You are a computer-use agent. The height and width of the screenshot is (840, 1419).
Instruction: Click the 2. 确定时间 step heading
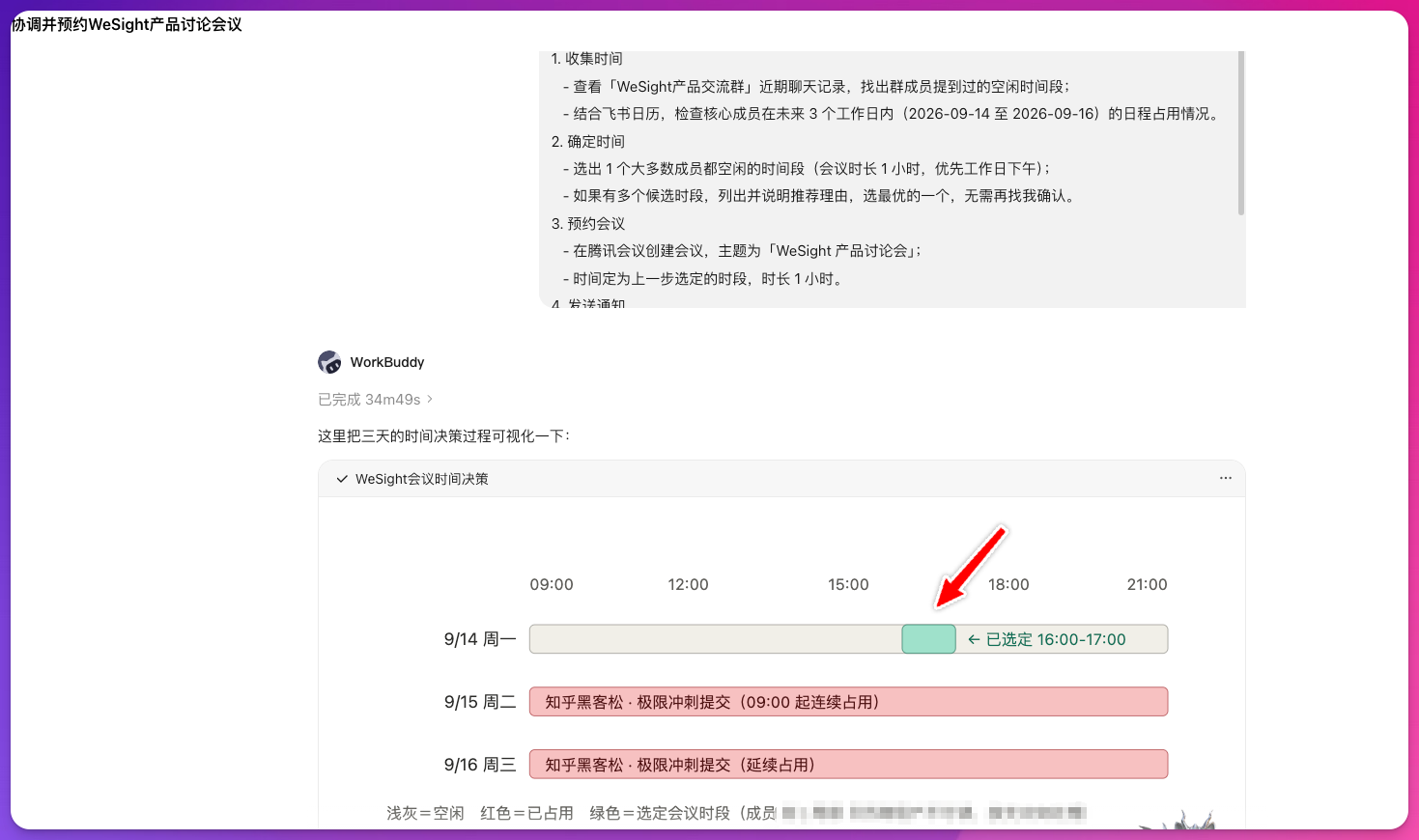tap(587, 141)
